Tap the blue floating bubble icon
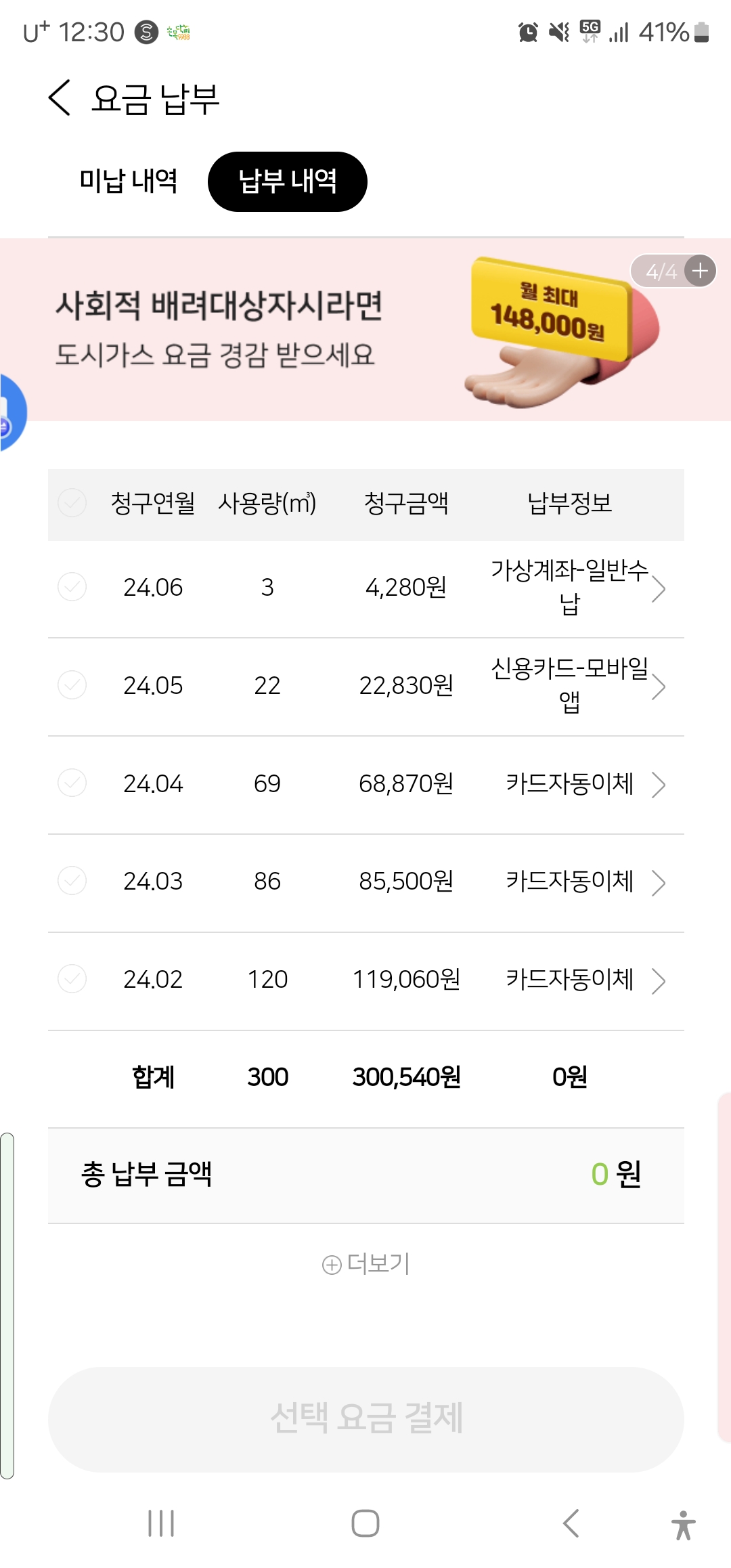Viewport: 731px width, 1568px height. 9,413
